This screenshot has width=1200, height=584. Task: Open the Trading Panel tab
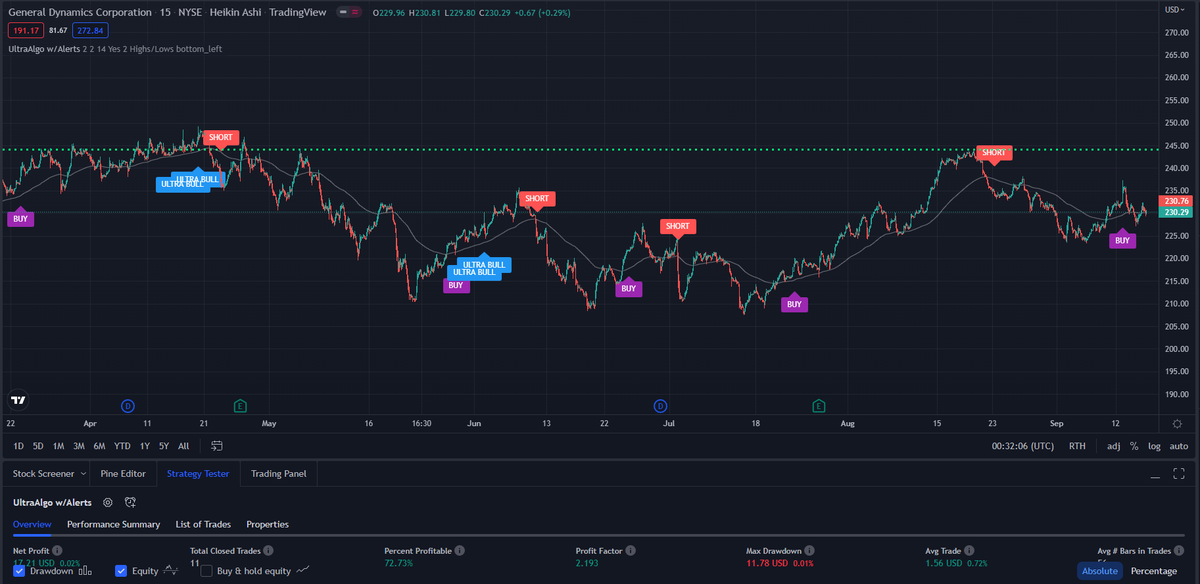pos(279,473)
